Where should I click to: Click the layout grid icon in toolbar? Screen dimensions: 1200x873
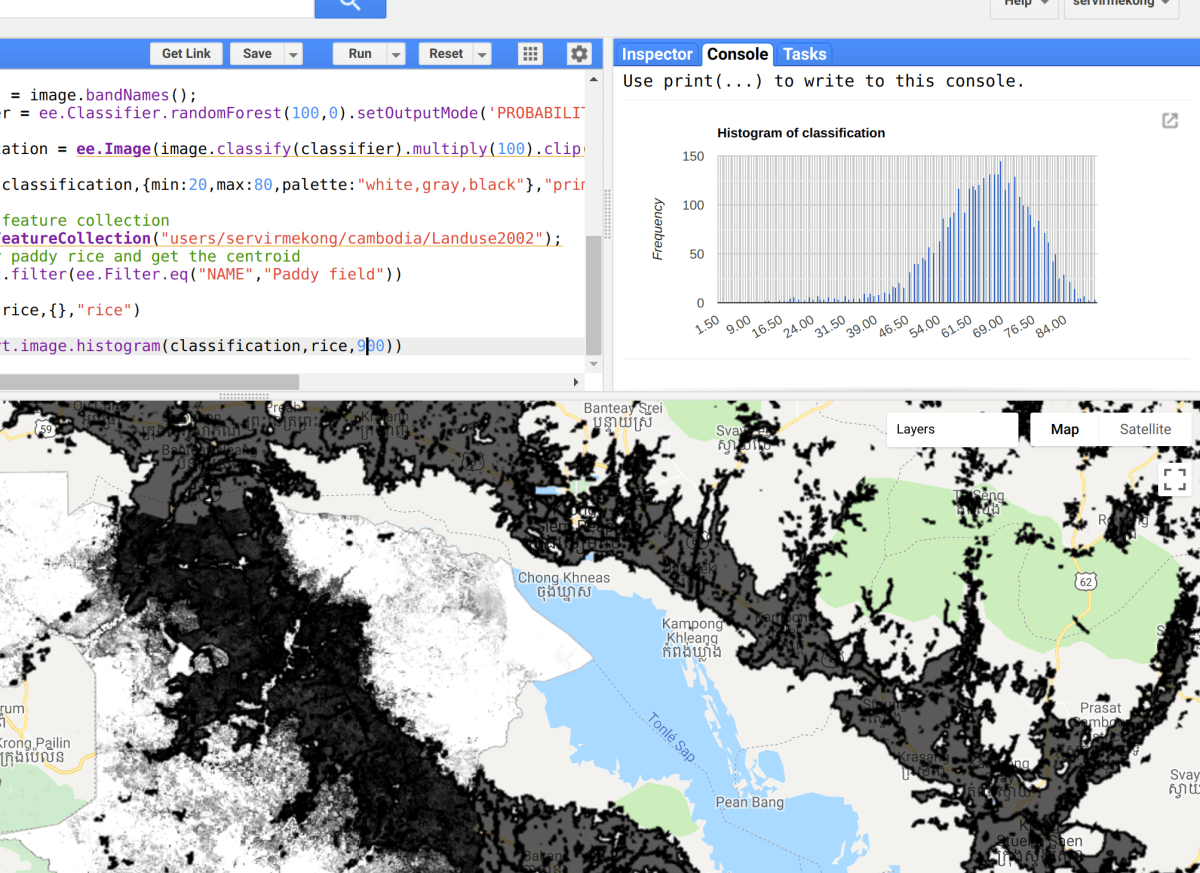pyautogui.click(x=530, y=54)
